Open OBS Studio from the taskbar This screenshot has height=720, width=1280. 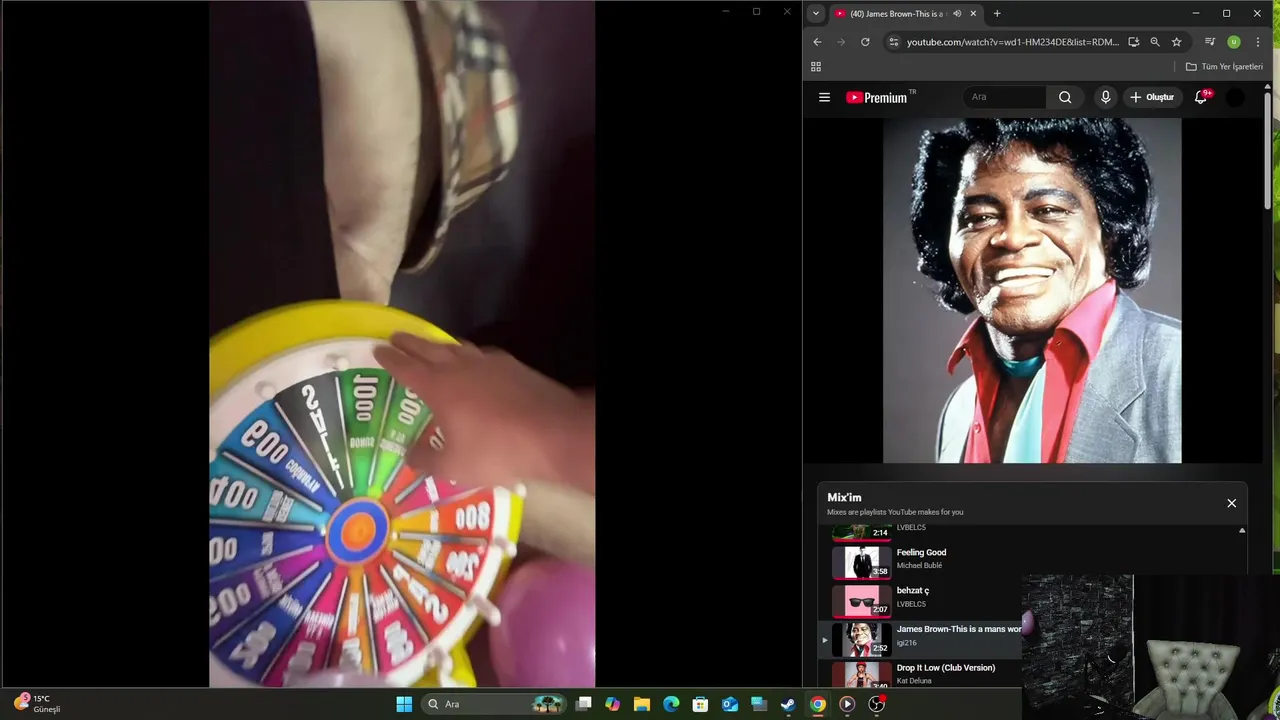click(x=876, y=704)
